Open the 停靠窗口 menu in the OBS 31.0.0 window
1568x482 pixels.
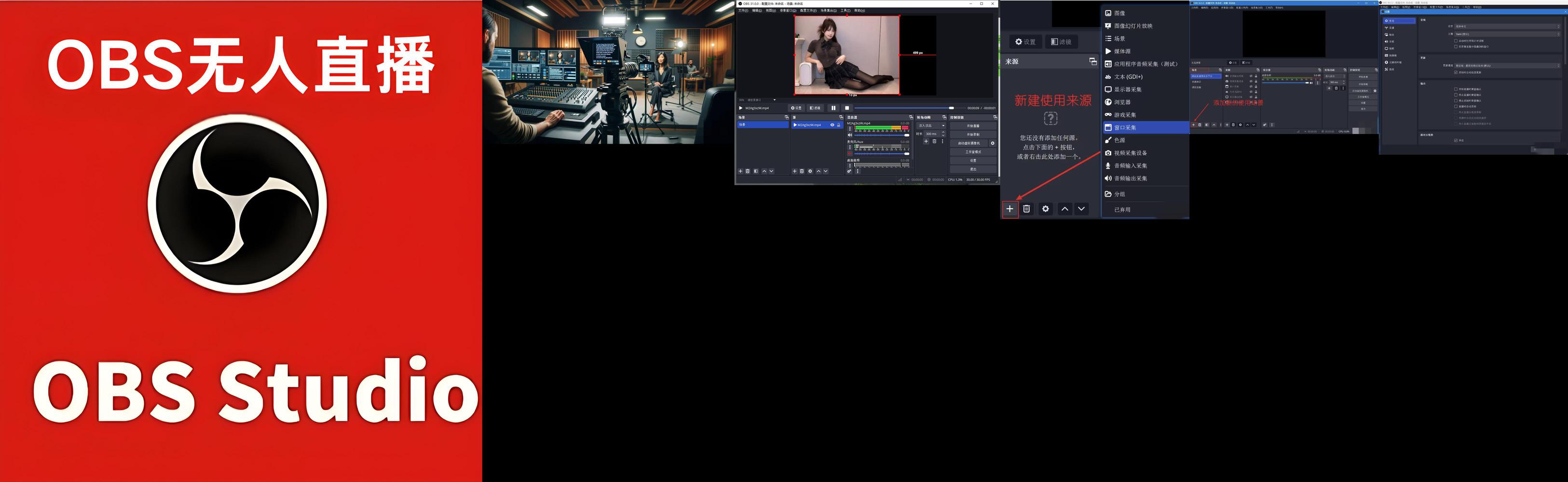pos(788,10)
